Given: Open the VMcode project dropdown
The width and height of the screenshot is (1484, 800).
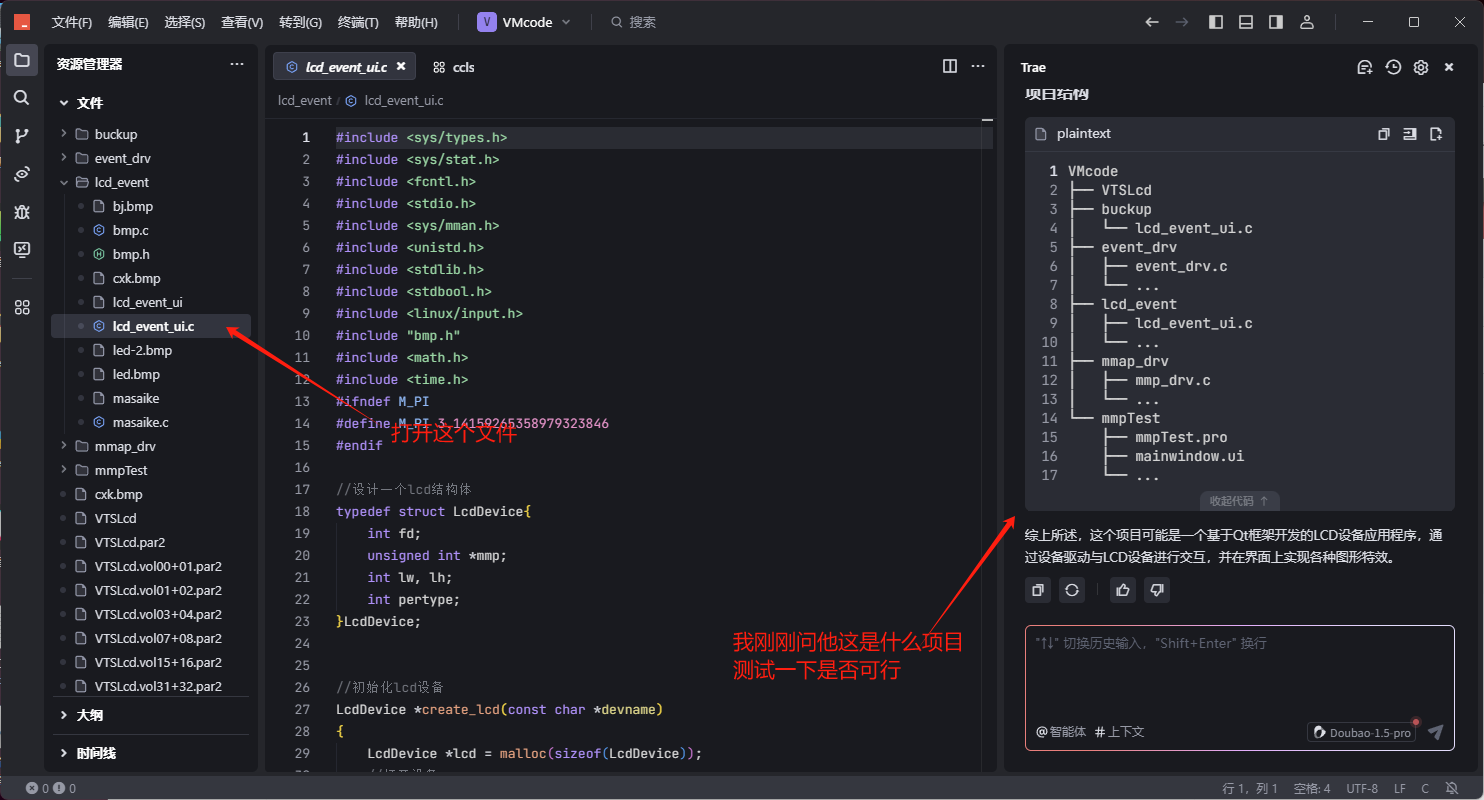Looking at the screenshot, I should tap(524, 22).
